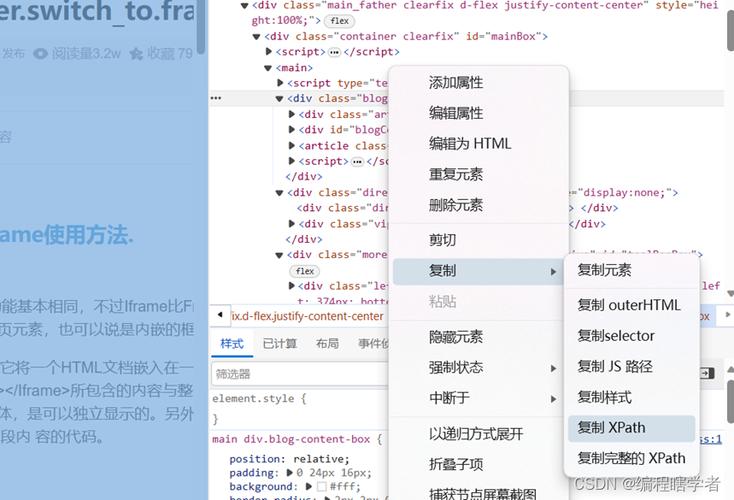Click the flex badge under div class more
Viewport: 734px width, 500px height.
[305, 271]
